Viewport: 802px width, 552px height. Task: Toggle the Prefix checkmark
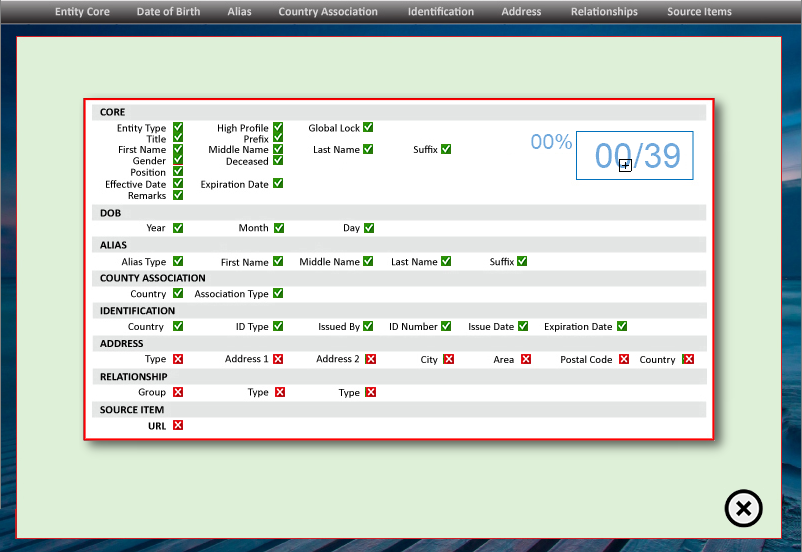coord(278,137)
